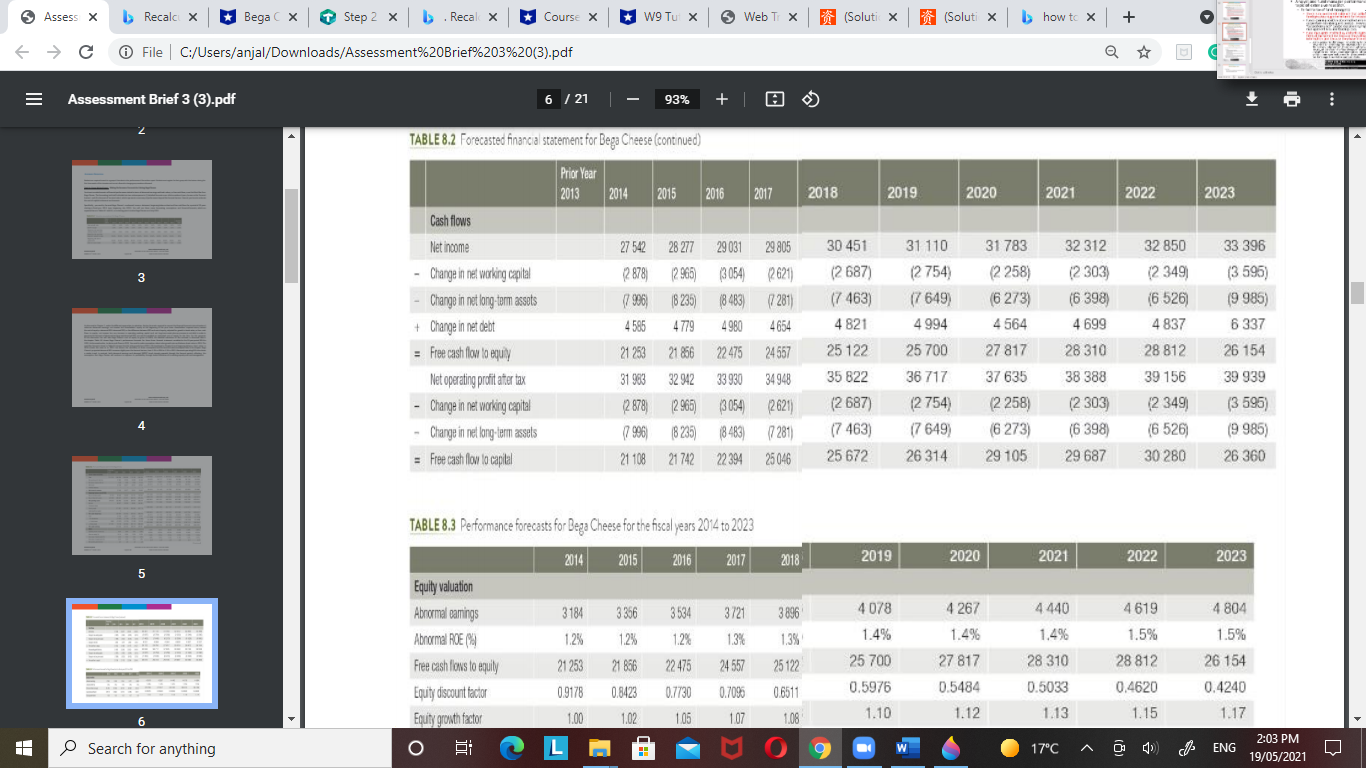Switch to the Bega tab
Viewport: 1366px width, 768px height.
click(x=250, y=17)
